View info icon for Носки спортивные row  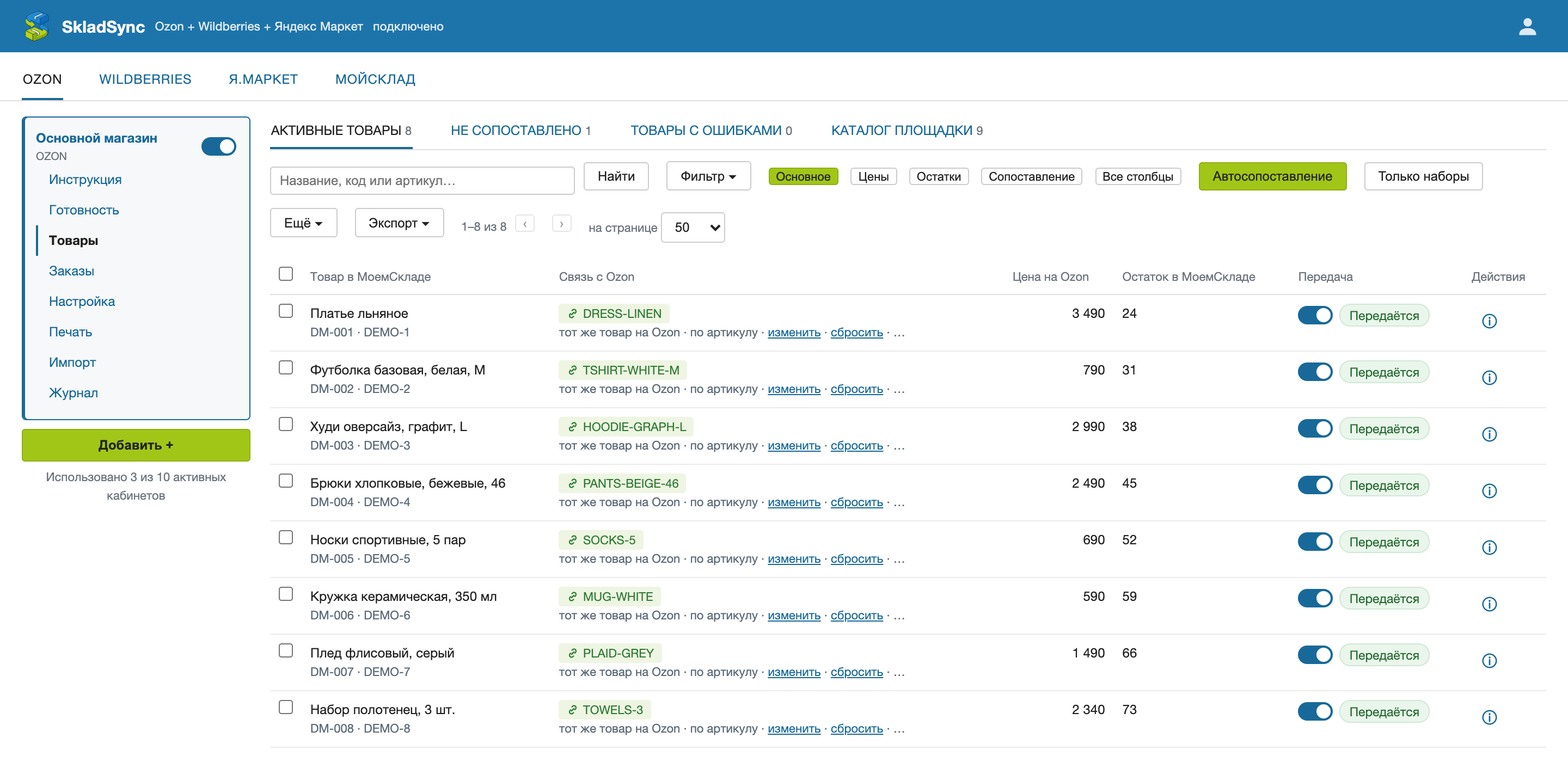point(1489,547)
